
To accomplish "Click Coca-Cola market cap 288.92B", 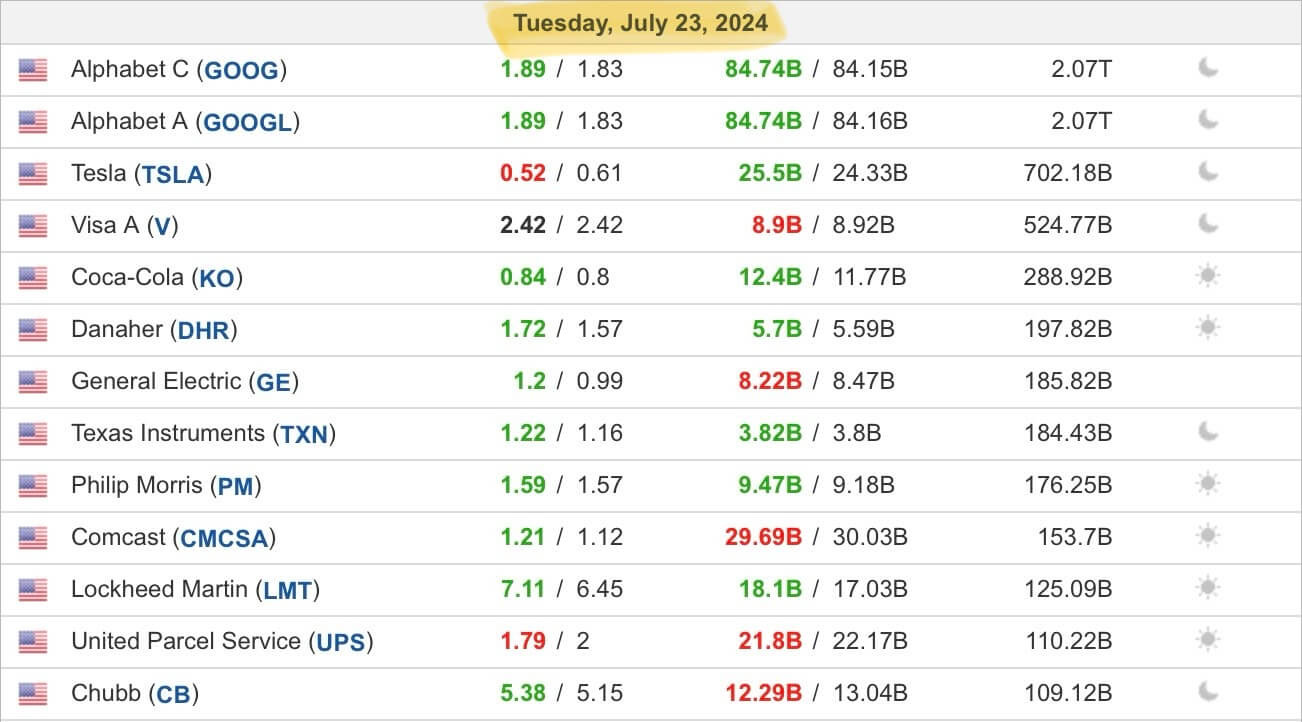I will tap(1067, 277).
